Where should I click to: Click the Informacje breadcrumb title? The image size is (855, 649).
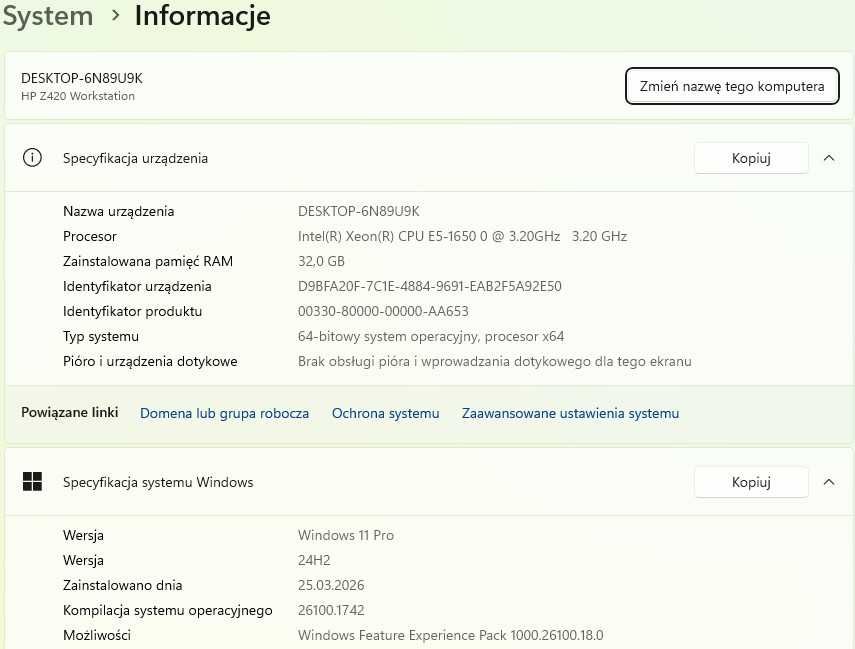point(202,15)
